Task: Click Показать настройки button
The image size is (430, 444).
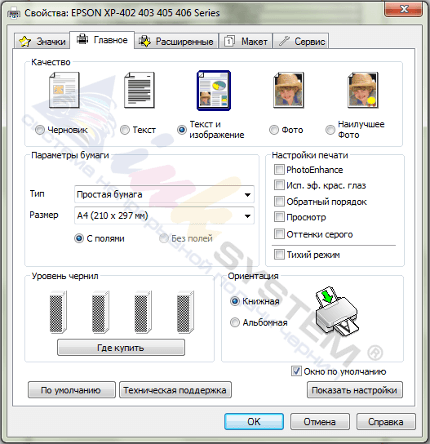Action: (355, 390)
